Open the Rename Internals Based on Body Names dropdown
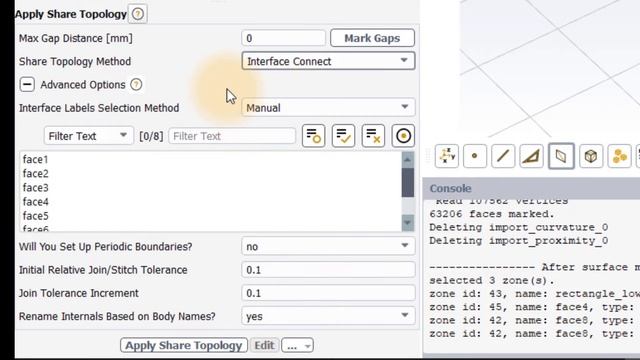The width and height of the screenshot is (640, 360). click(328, 316)
